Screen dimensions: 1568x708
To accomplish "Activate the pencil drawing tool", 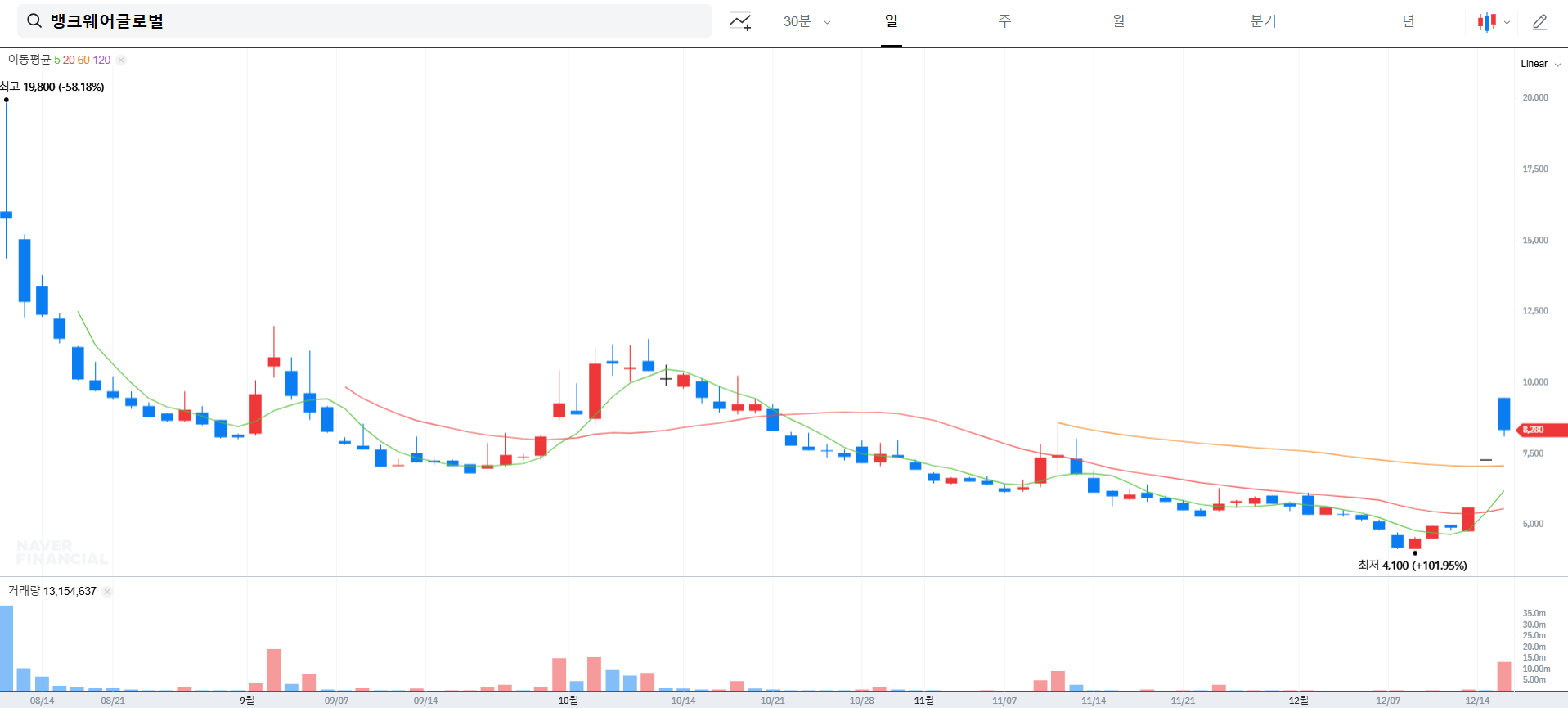I will click(1539, 22).
